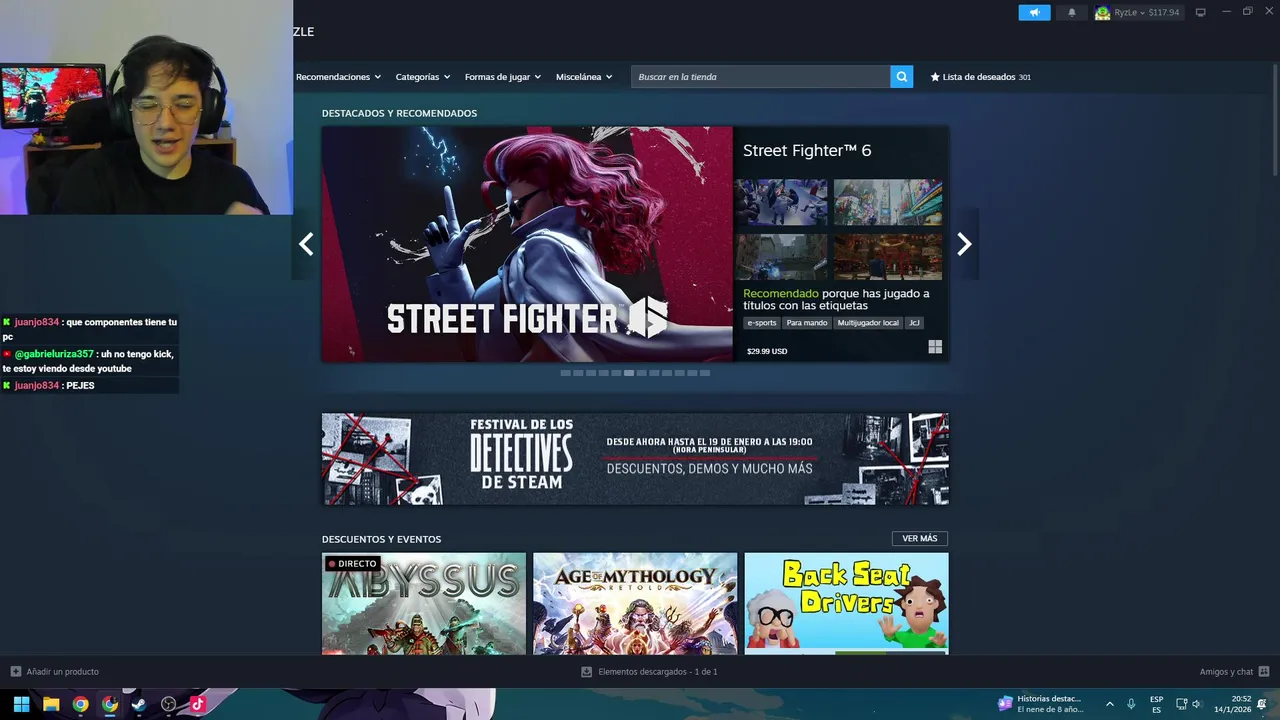Open the Steam announcements megaphone button
Screen dimensions: 1280x720
(1034, 12)
